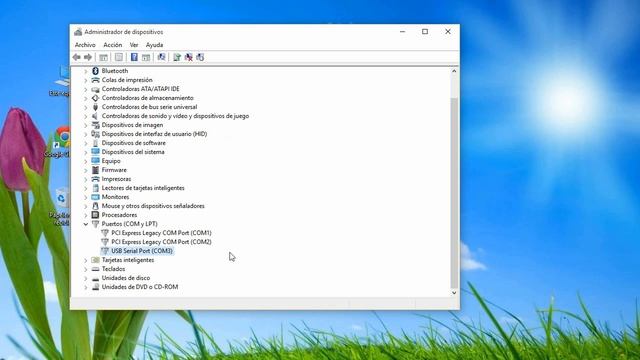Expand Controladoras de bus serie universal

86,107
